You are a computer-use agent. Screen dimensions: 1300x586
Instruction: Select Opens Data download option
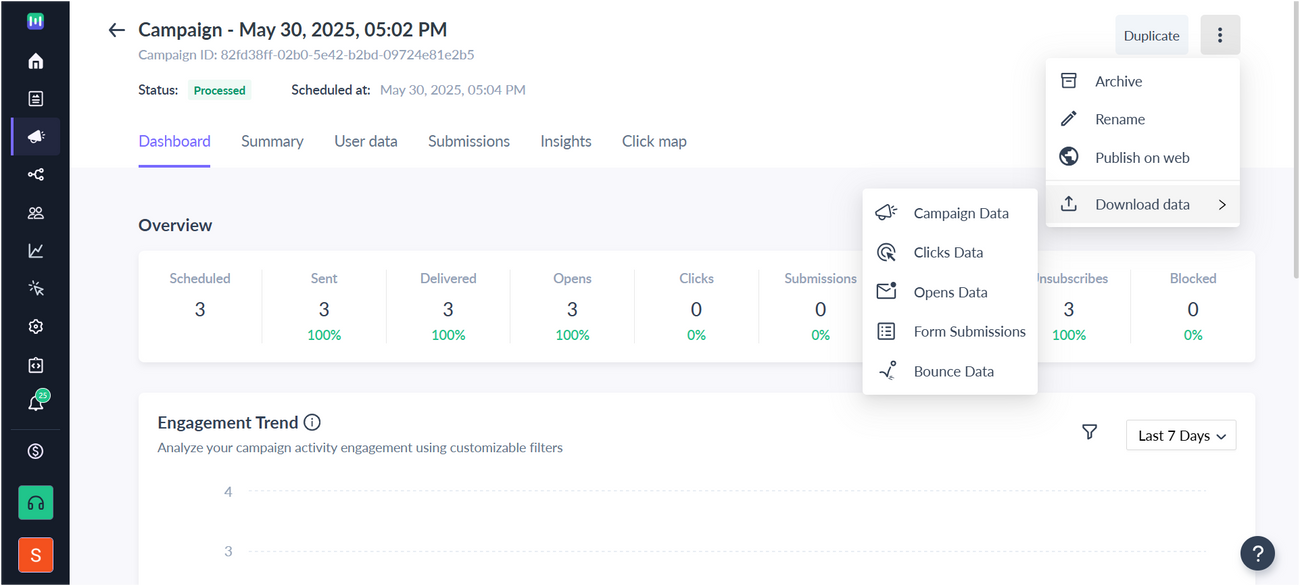(x=950, y=292)
